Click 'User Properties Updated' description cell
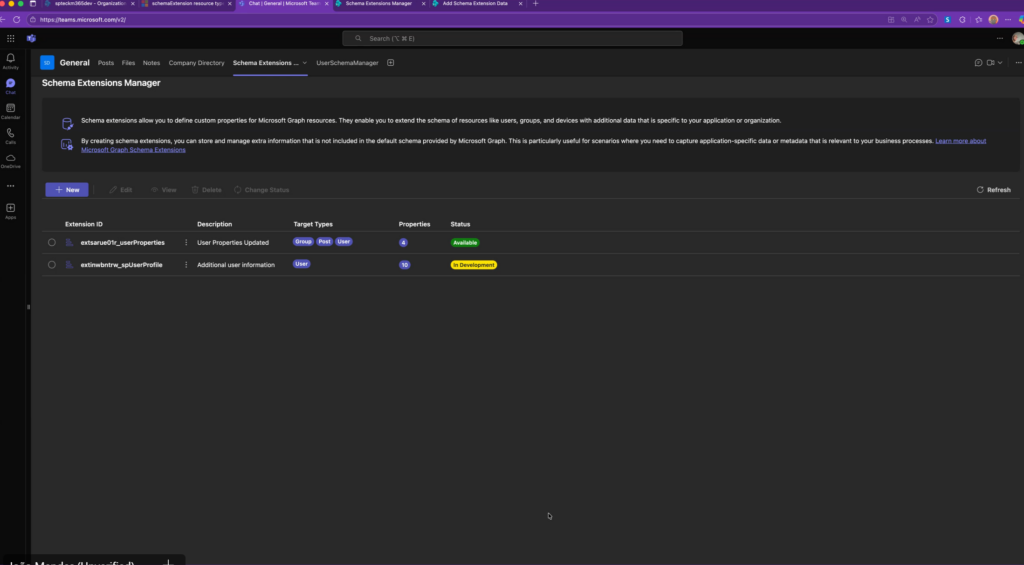This screenshot has width=1024, height=565. (232, 242)
